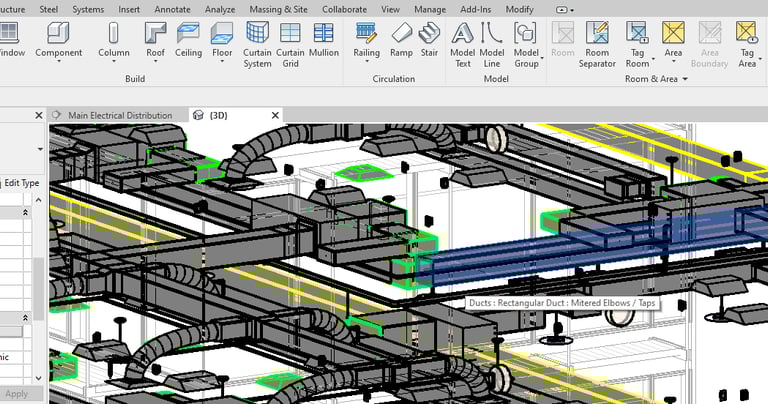Open the Railing dropdown arrow
Screen dimensions: 768x404
pyautogui.click(x=366, y=61)
